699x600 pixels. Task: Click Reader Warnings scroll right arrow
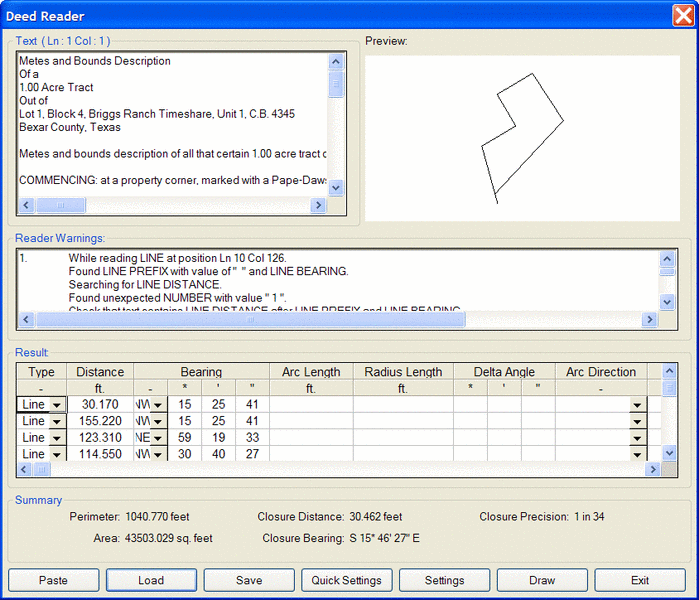tap(650, 319)
